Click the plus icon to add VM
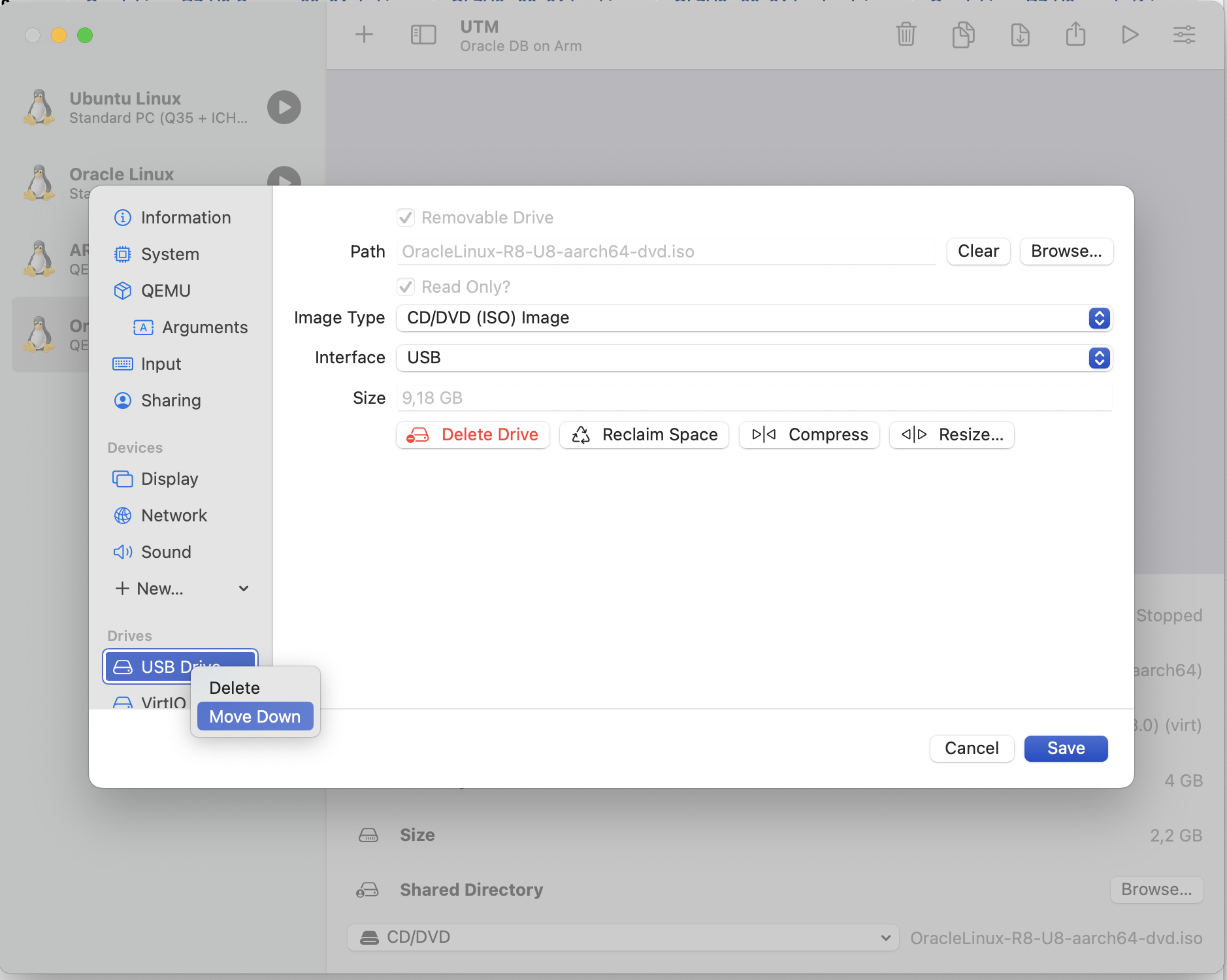Viewport: 1227px width, 980px height. [x=364, y=35]
